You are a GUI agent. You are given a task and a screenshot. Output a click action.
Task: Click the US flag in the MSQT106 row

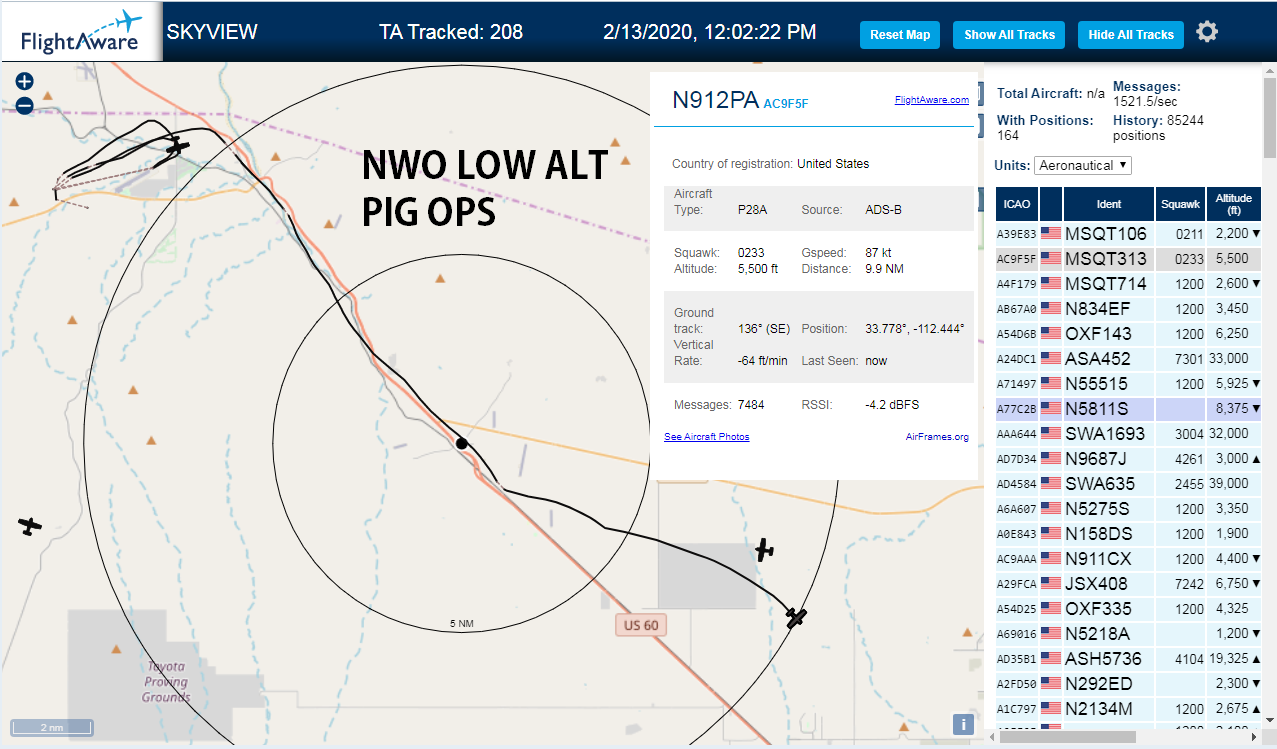[1051, 233]
